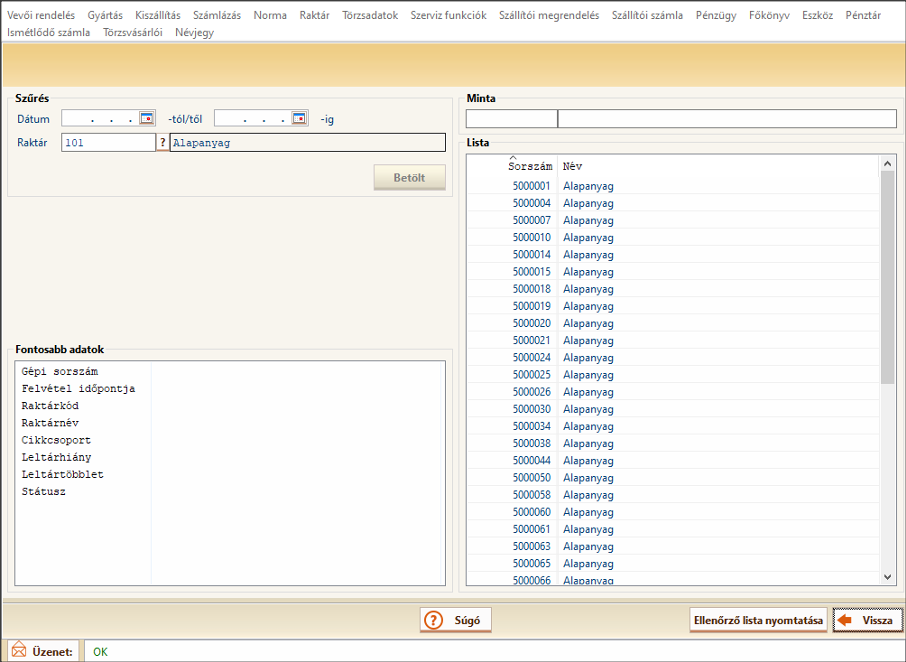Select list row 5000060
The image size is (906, 662).
[673, 512]
